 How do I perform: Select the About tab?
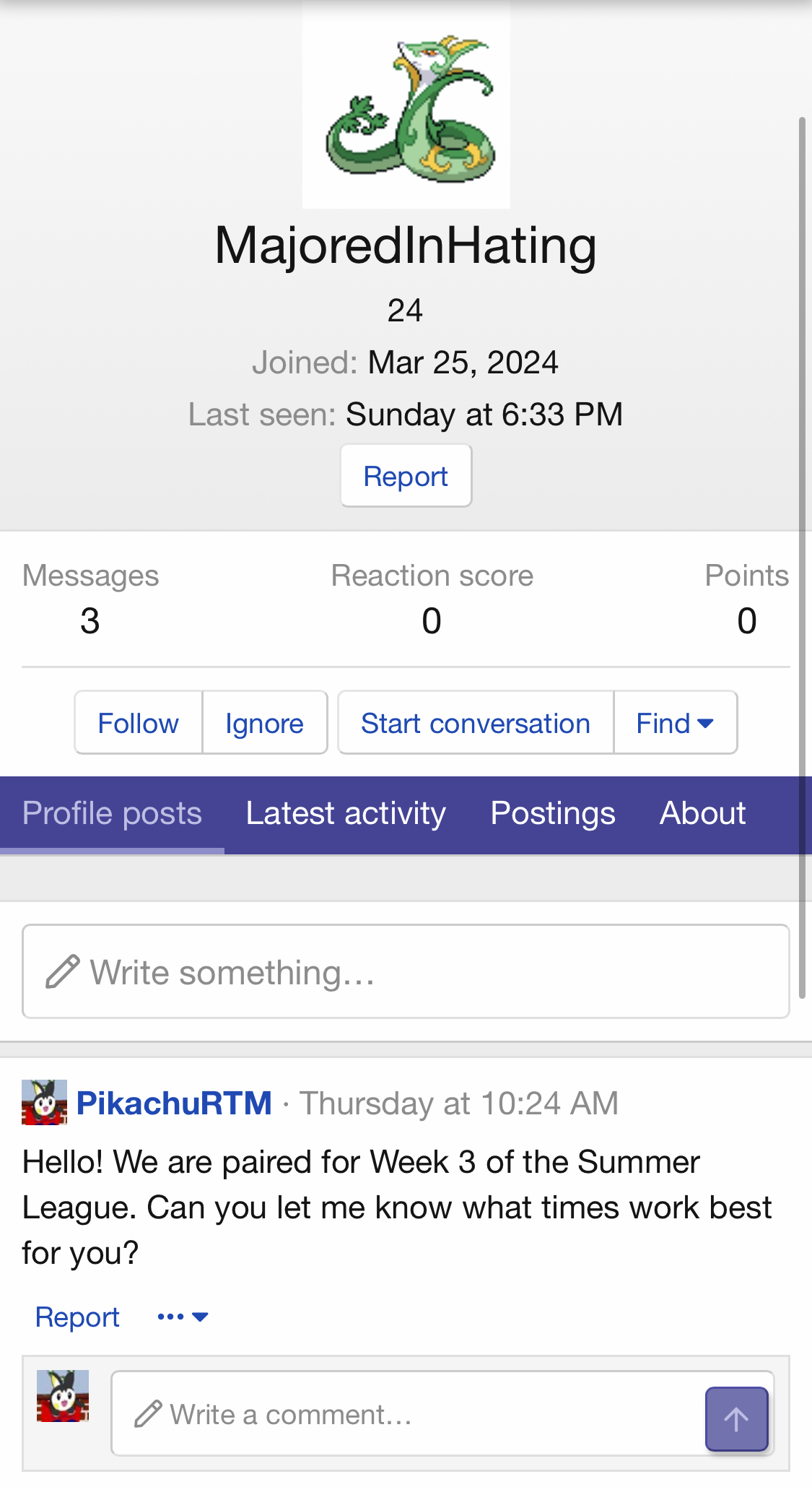(x=702, y=814)
